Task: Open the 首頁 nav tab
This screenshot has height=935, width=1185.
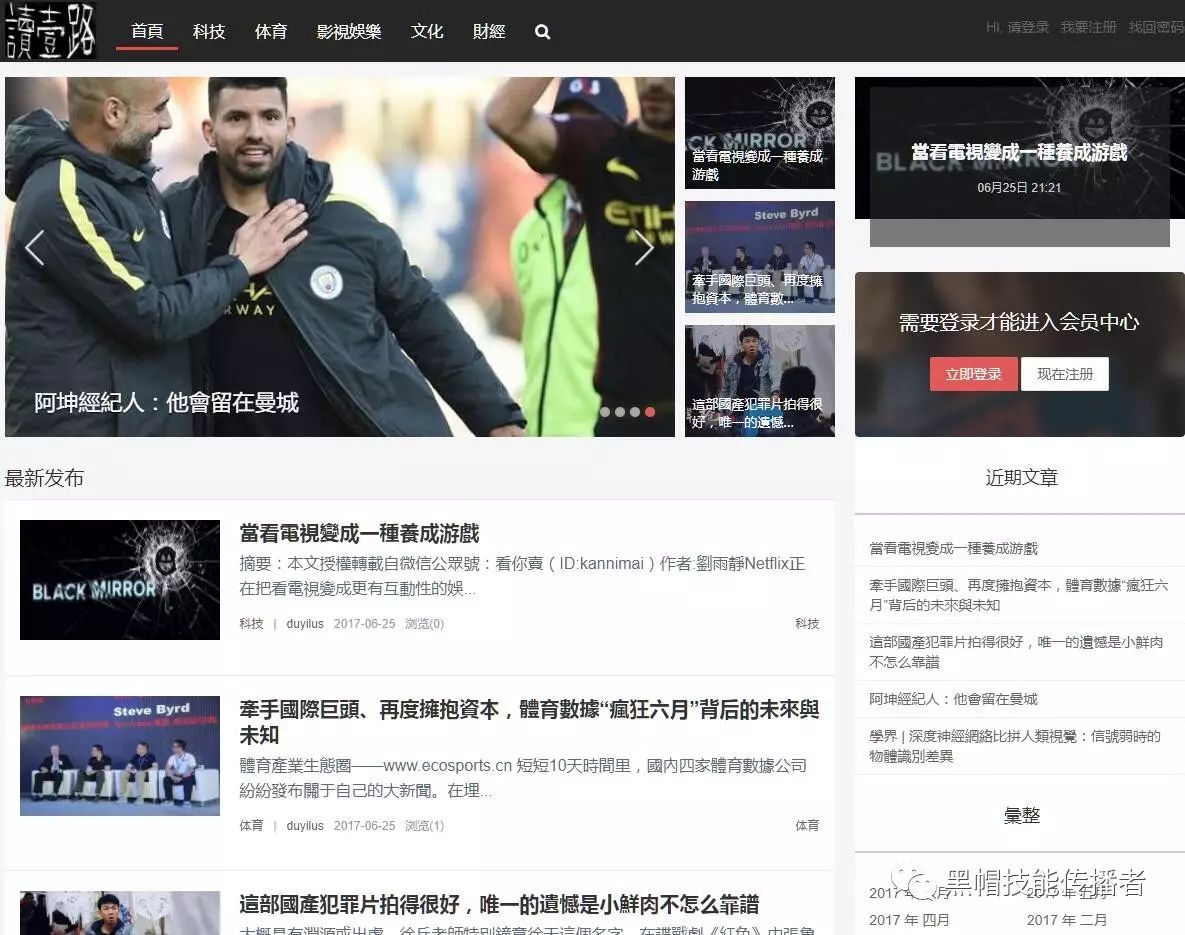Action: (147, 31)
